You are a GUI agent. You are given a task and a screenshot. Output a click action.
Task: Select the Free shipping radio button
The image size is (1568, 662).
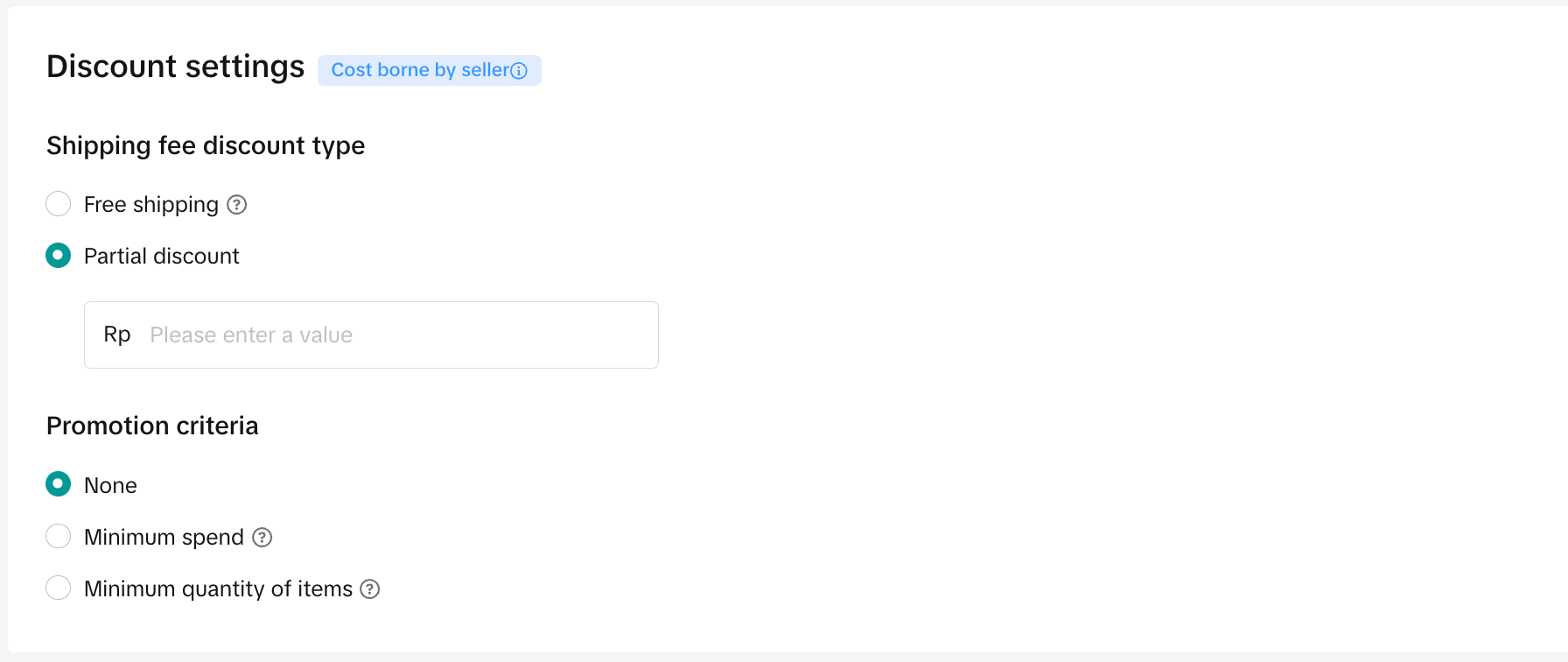[x=59, y=204]
